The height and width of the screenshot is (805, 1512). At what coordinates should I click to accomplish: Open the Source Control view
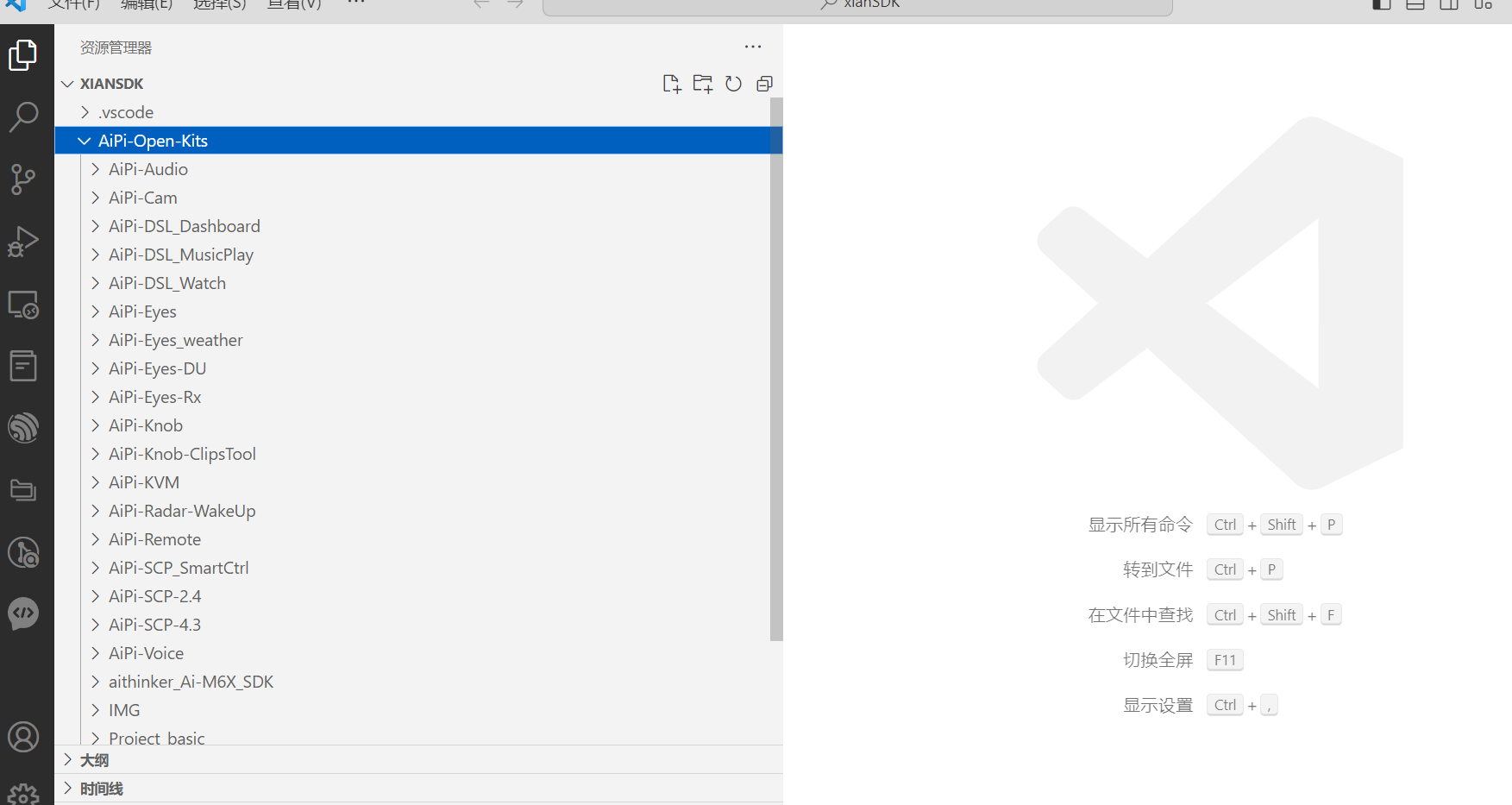(23, 179)
